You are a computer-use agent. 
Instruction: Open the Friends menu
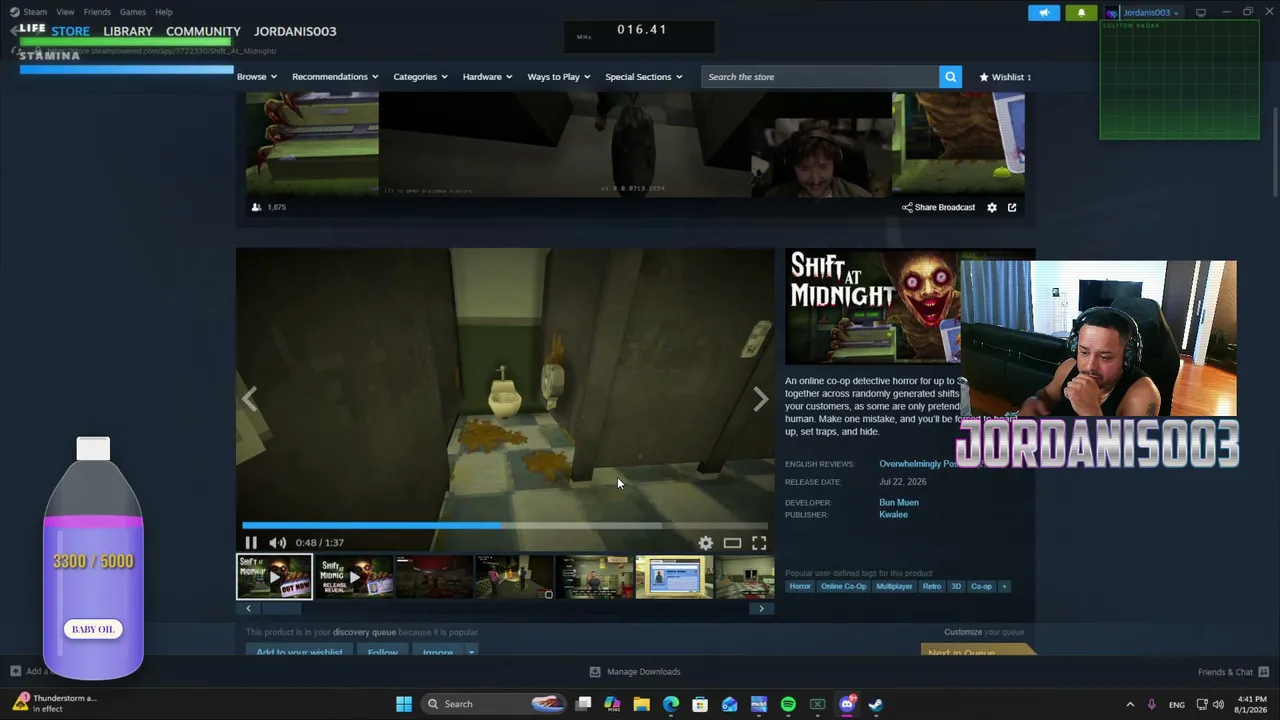click(x=97, y=12)
